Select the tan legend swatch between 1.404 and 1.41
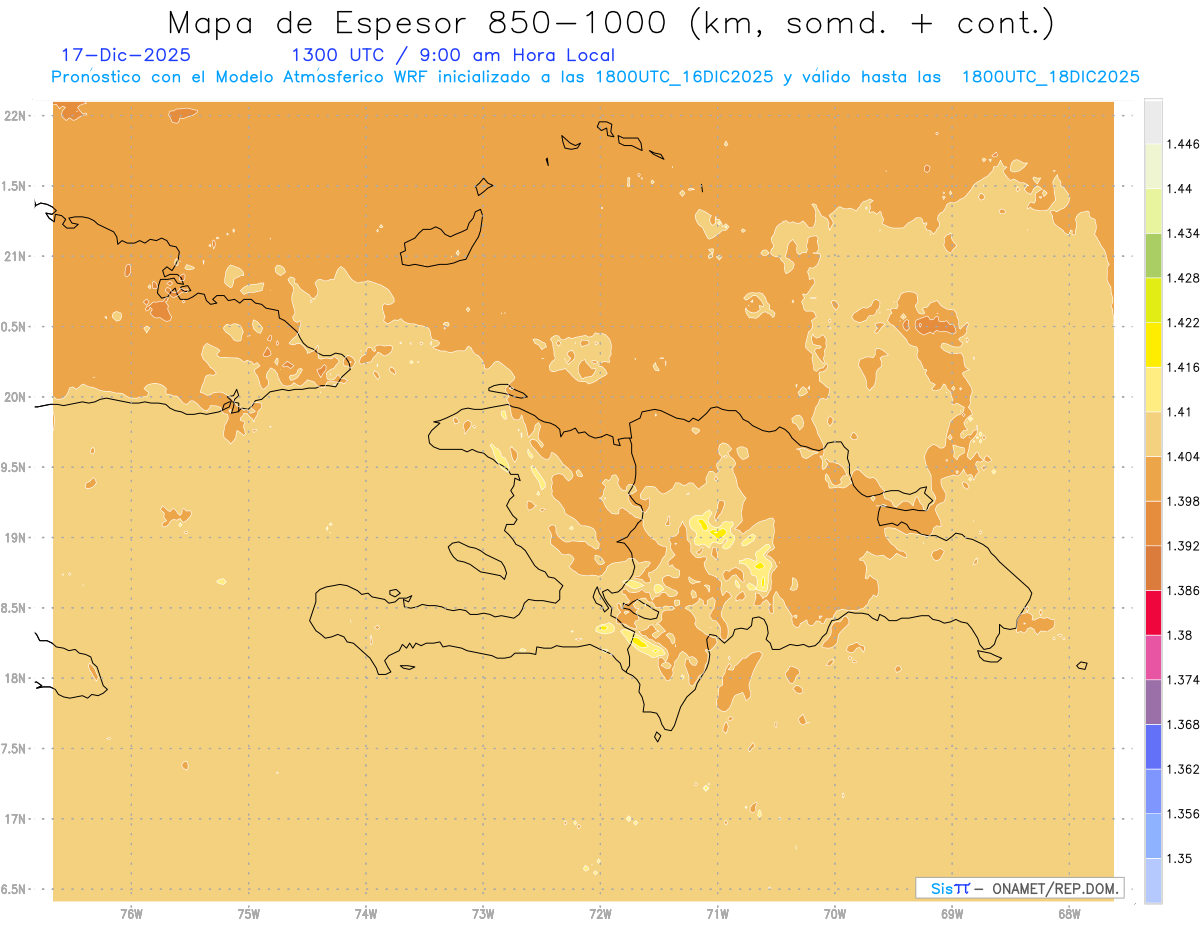 pyautogui.click(x=1153, y=434)
